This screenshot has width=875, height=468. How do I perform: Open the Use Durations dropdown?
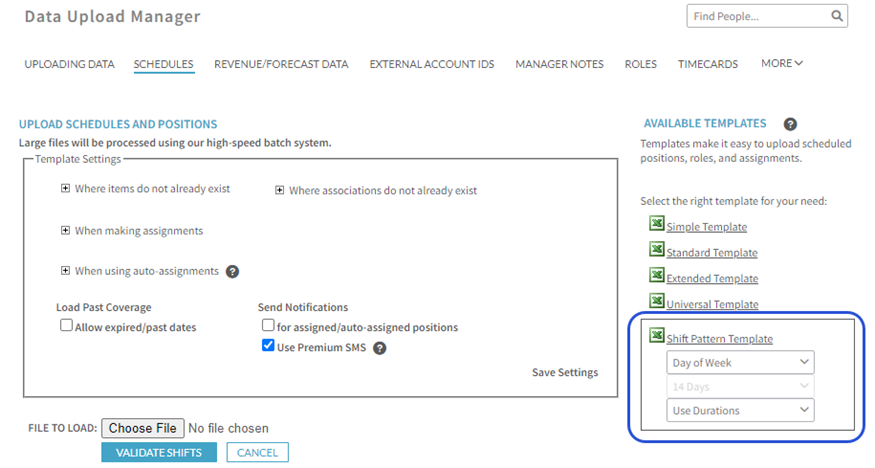coord(741,411)
